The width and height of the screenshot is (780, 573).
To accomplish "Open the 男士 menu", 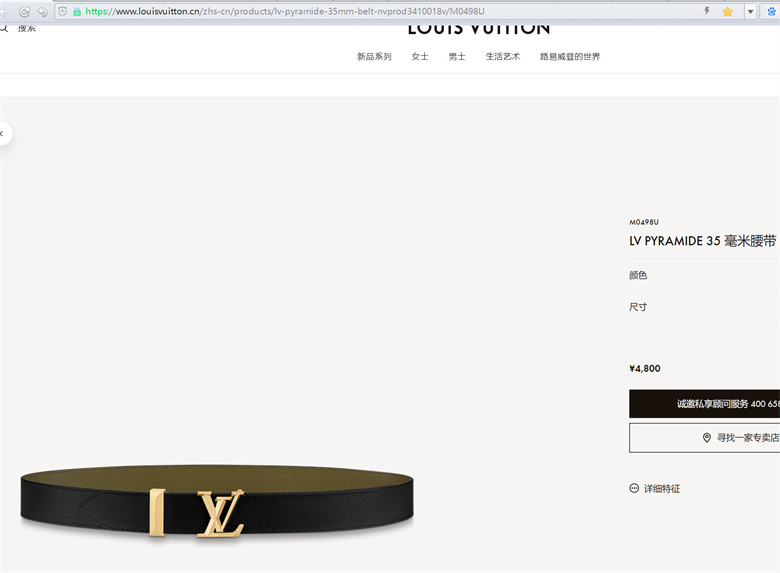I will 457,57.
